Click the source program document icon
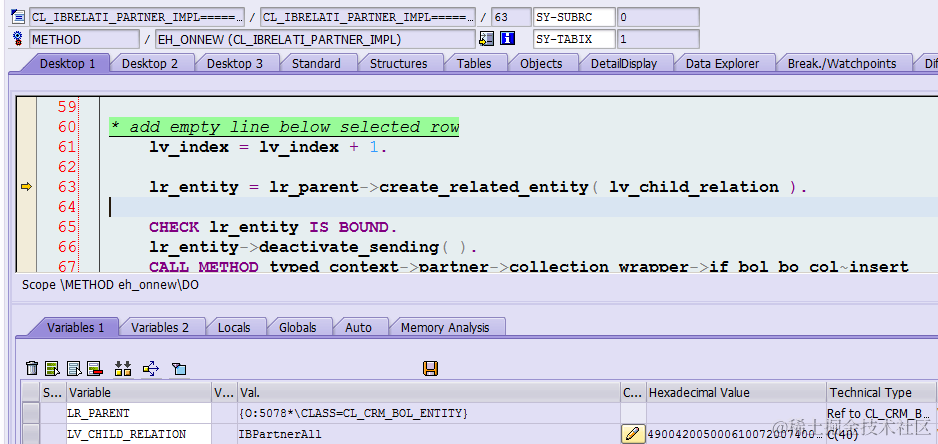This screenshot has height=444, width=938. pyautogui.click(x=17, y=17)
